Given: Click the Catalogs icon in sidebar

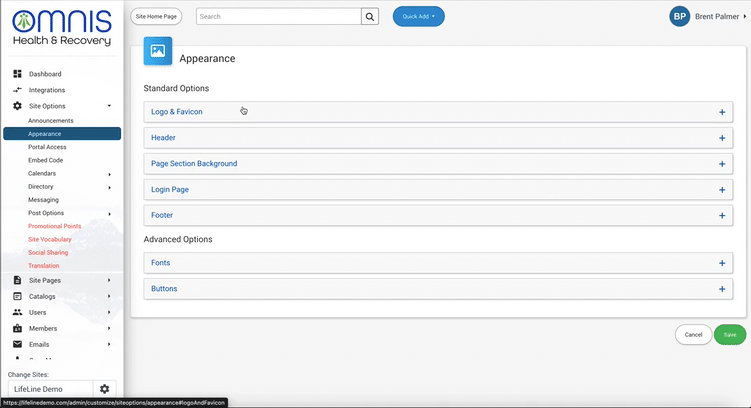Looking at the screenshot, I should pyautogui.click(x=17, y=296).
